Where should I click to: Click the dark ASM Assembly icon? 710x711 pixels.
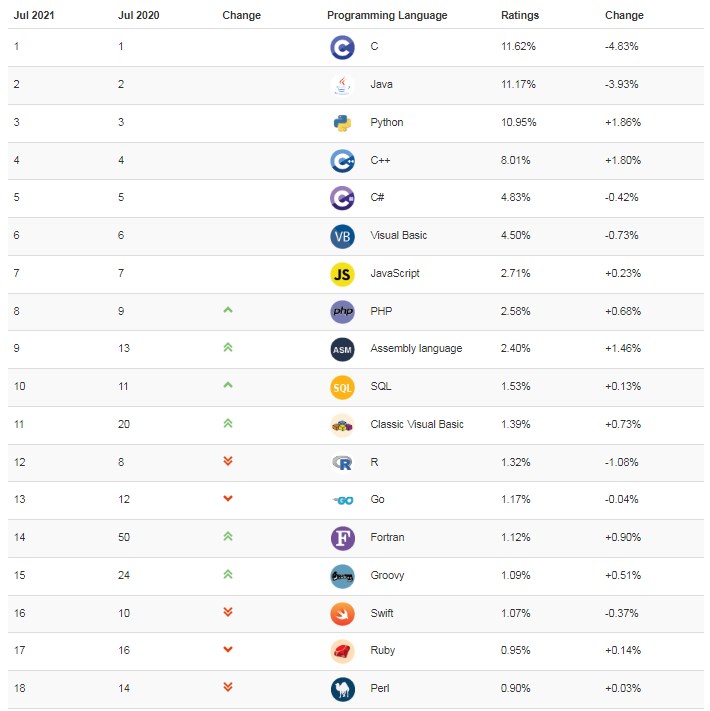(x=342, y=349)
